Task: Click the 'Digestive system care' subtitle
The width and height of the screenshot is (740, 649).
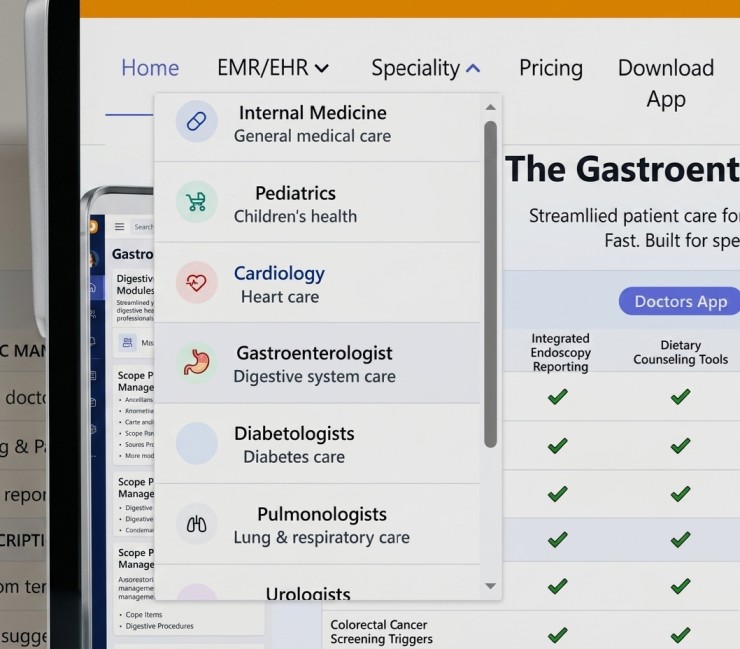Action: (314, 377)
